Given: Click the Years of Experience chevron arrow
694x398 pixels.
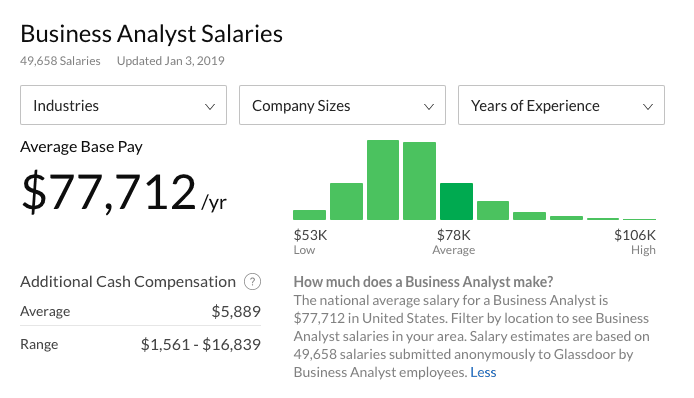Looking at the screenshot, I should [x=648, y=107].
